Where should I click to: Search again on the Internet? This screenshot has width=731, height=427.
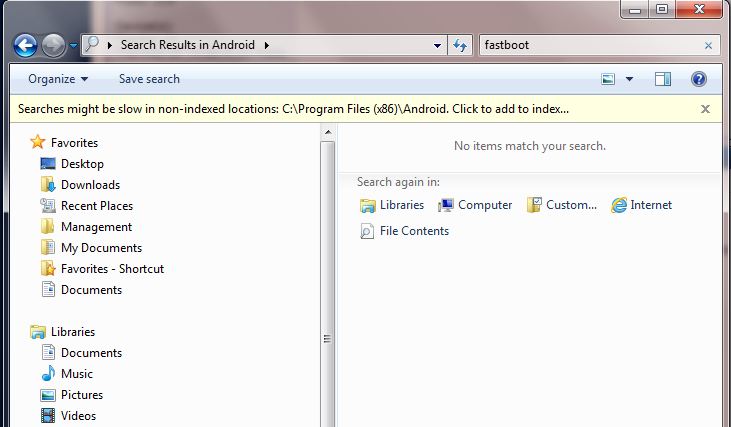(642, 205)
